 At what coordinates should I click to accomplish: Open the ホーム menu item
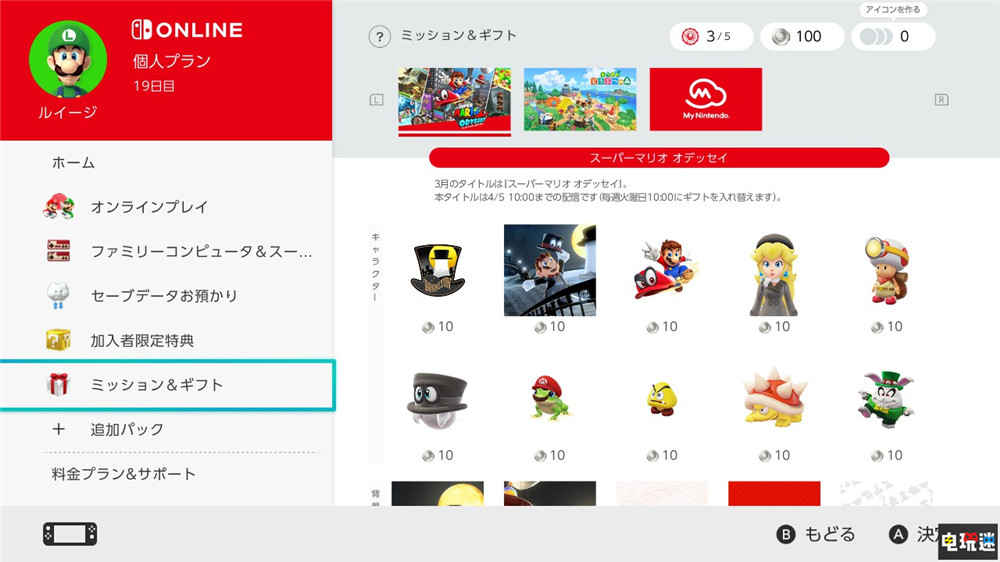pos(73,163)
